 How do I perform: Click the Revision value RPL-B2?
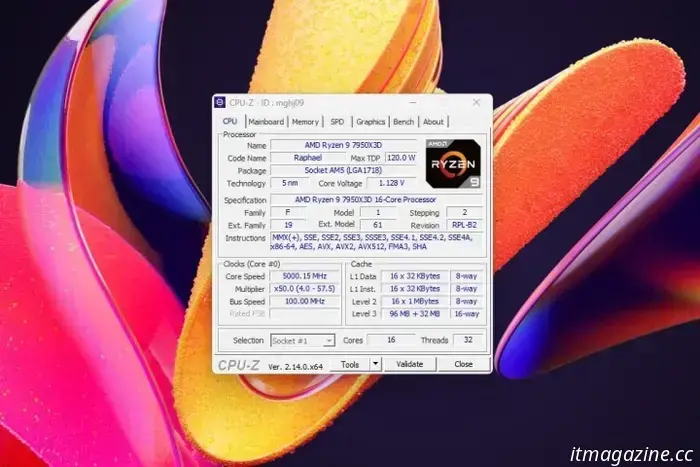pos(464,225)
